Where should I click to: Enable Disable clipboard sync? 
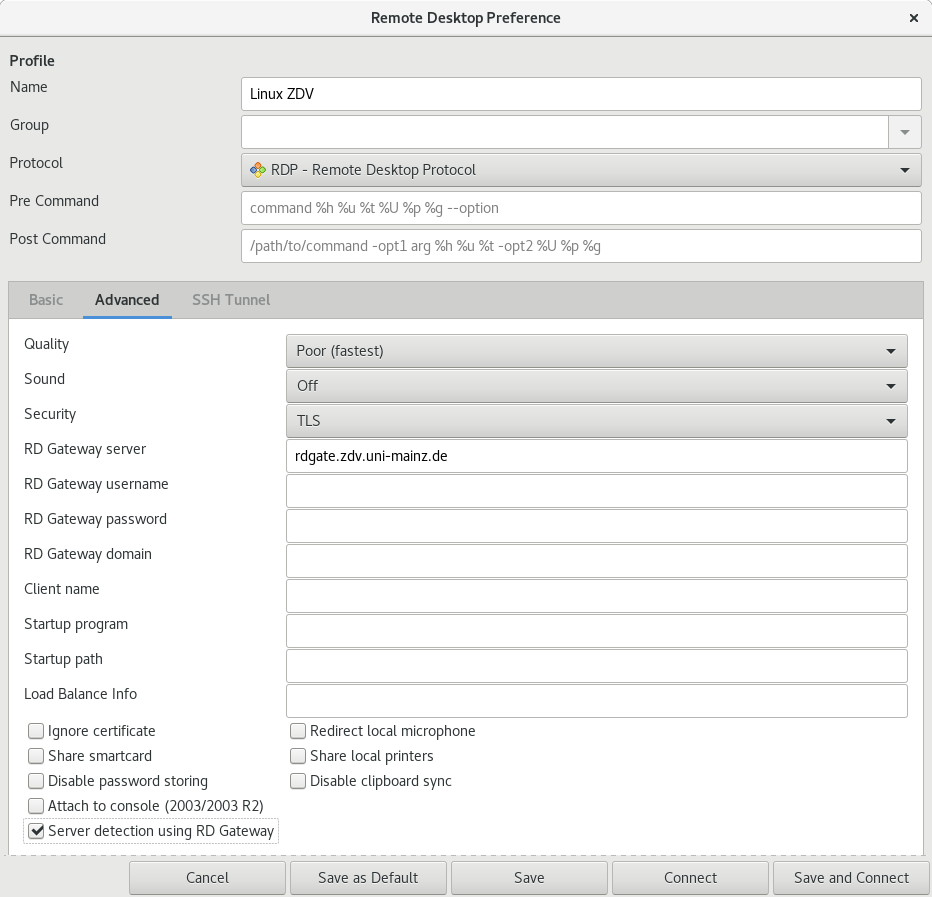(x=298, y=781)
